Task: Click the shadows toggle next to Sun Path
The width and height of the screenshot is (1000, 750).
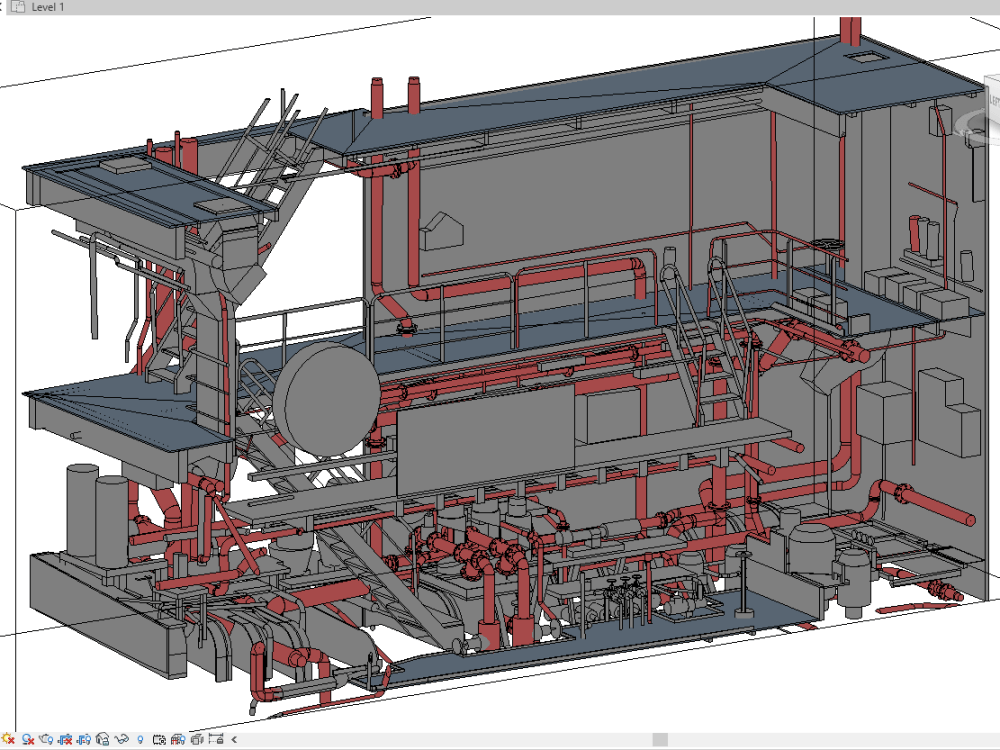Action: (x=26, y=740)
